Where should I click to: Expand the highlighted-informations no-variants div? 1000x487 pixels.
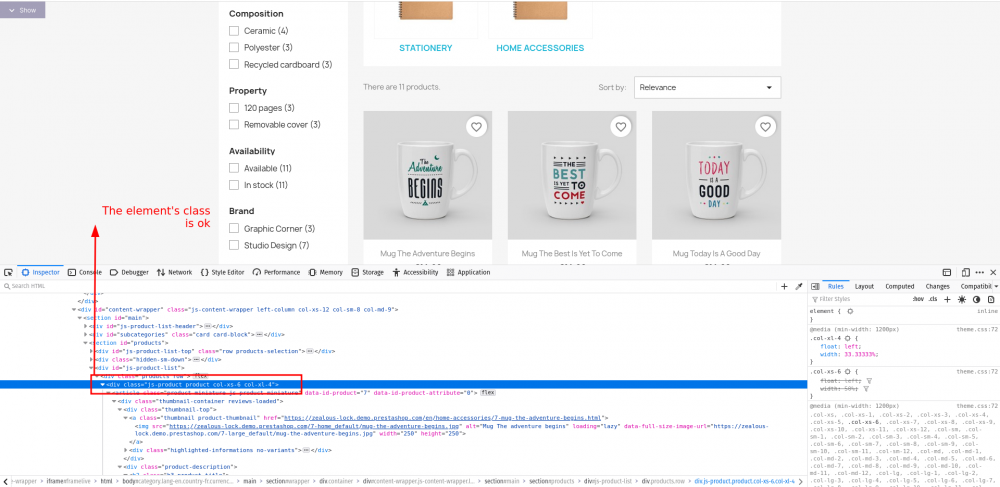[126, 450]
